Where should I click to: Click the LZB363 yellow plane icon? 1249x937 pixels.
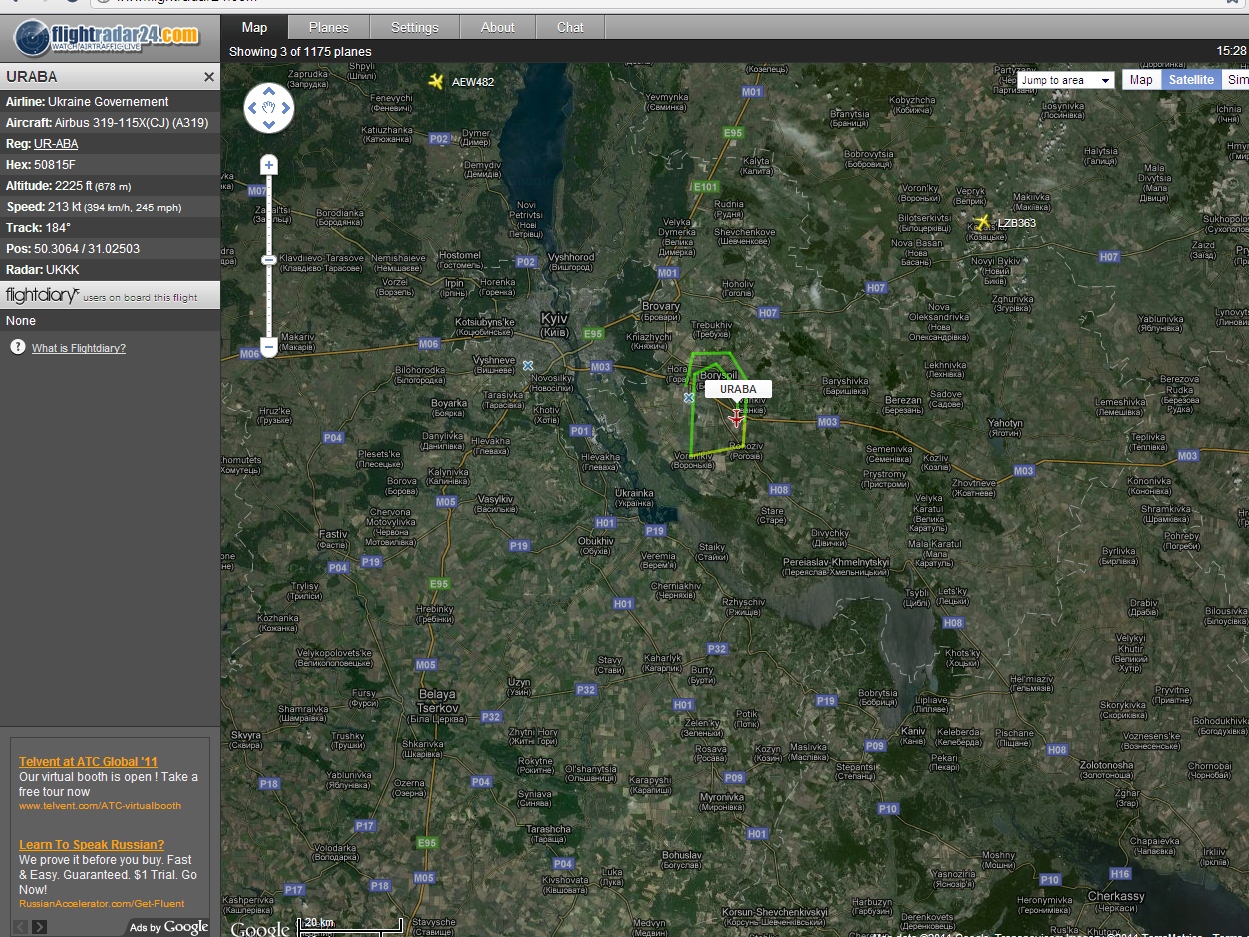coord(982,222)
